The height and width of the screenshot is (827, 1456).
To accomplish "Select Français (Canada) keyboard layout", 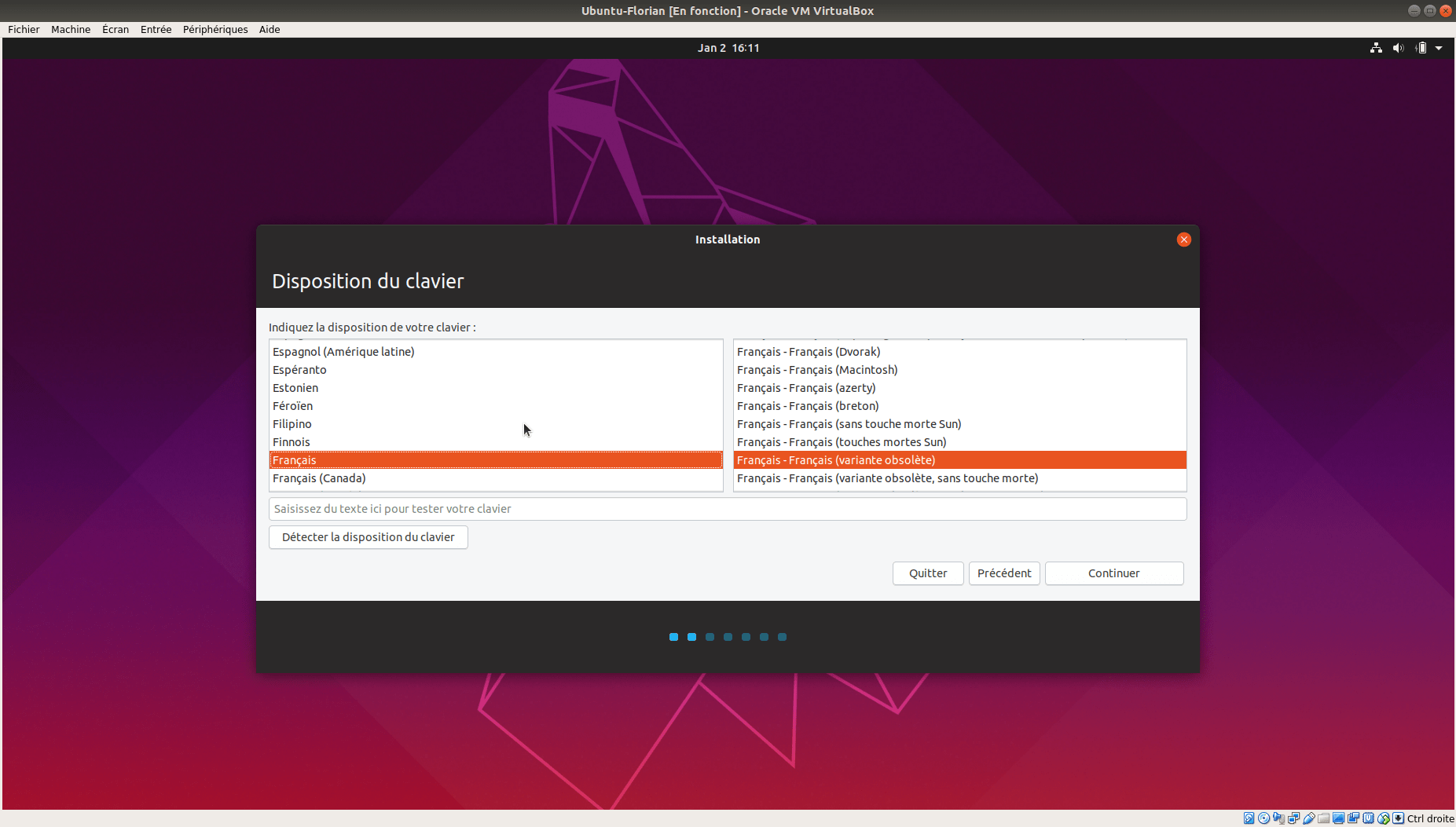I will coord(319,478).
